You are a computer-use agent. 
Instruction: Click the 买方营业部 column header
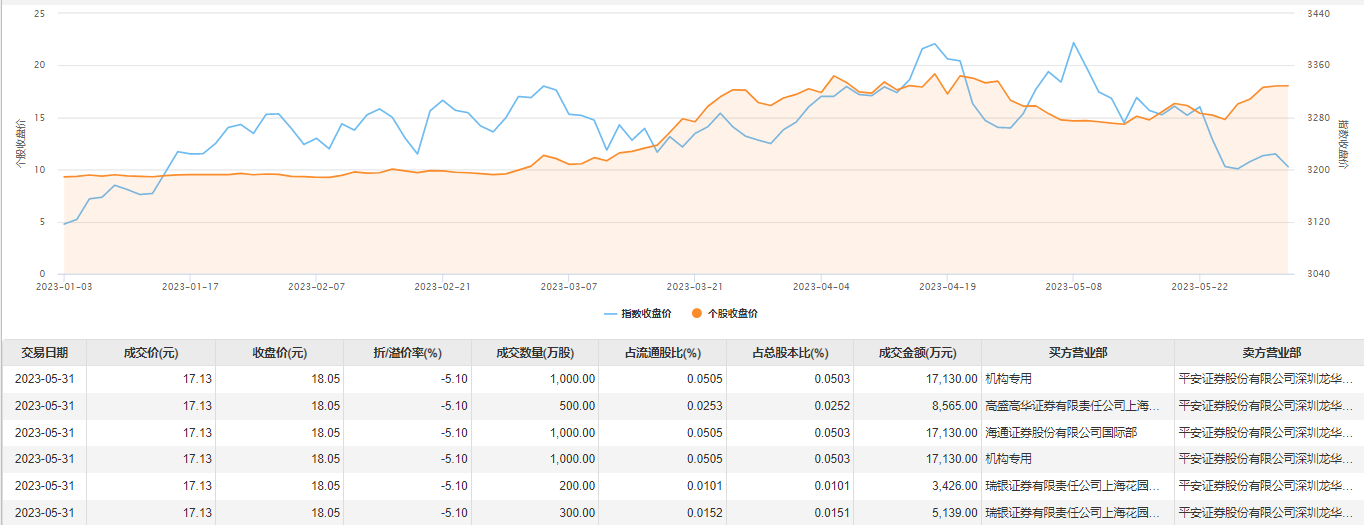pyautogui.click(x=1077, y=353)
